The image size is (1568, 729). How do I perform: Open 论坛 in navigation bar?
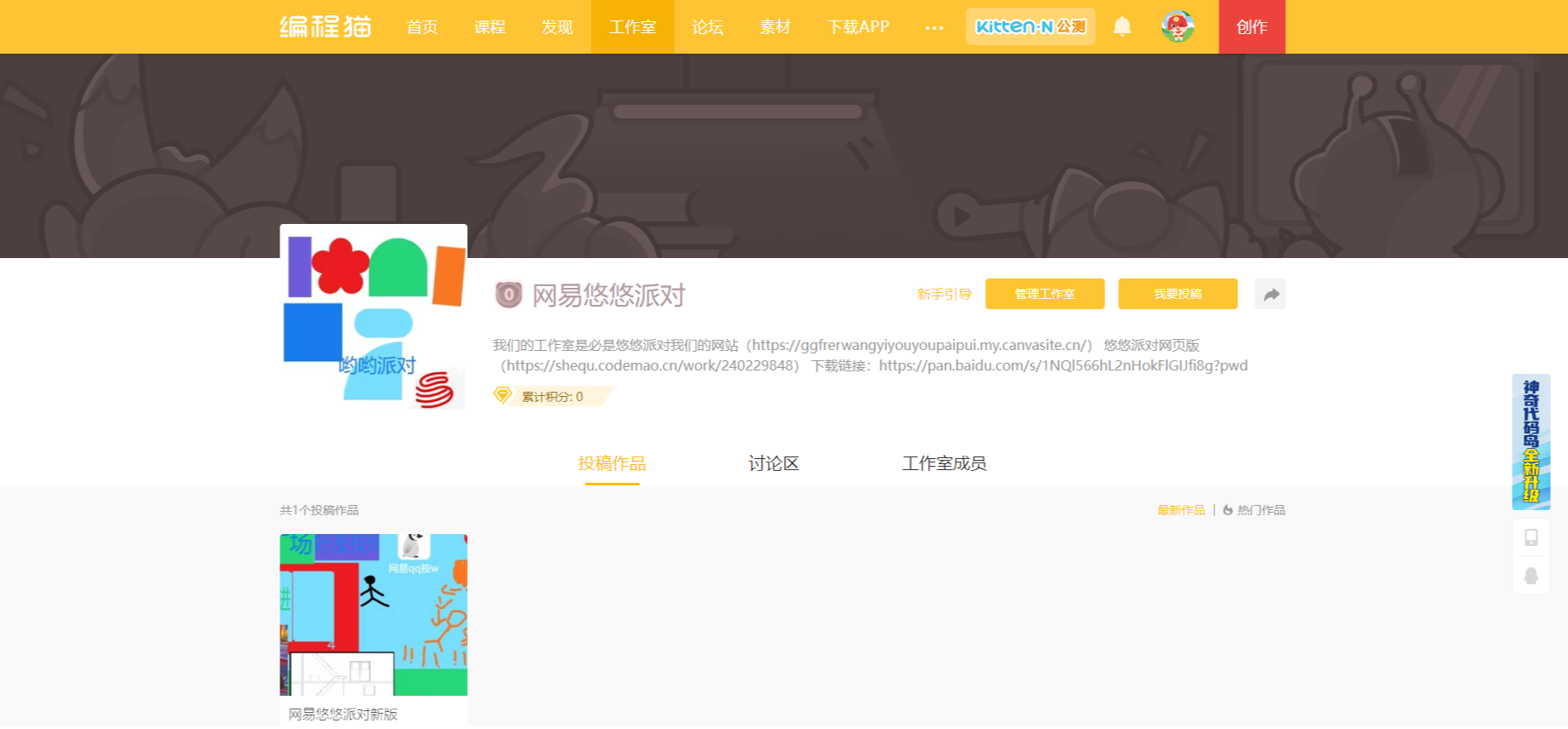[707, 27]
